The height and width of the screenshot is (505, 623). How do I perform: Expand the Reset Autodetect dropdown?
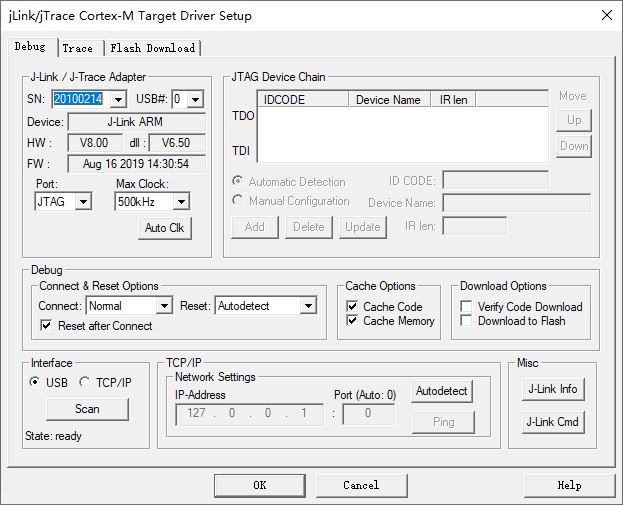308,306
